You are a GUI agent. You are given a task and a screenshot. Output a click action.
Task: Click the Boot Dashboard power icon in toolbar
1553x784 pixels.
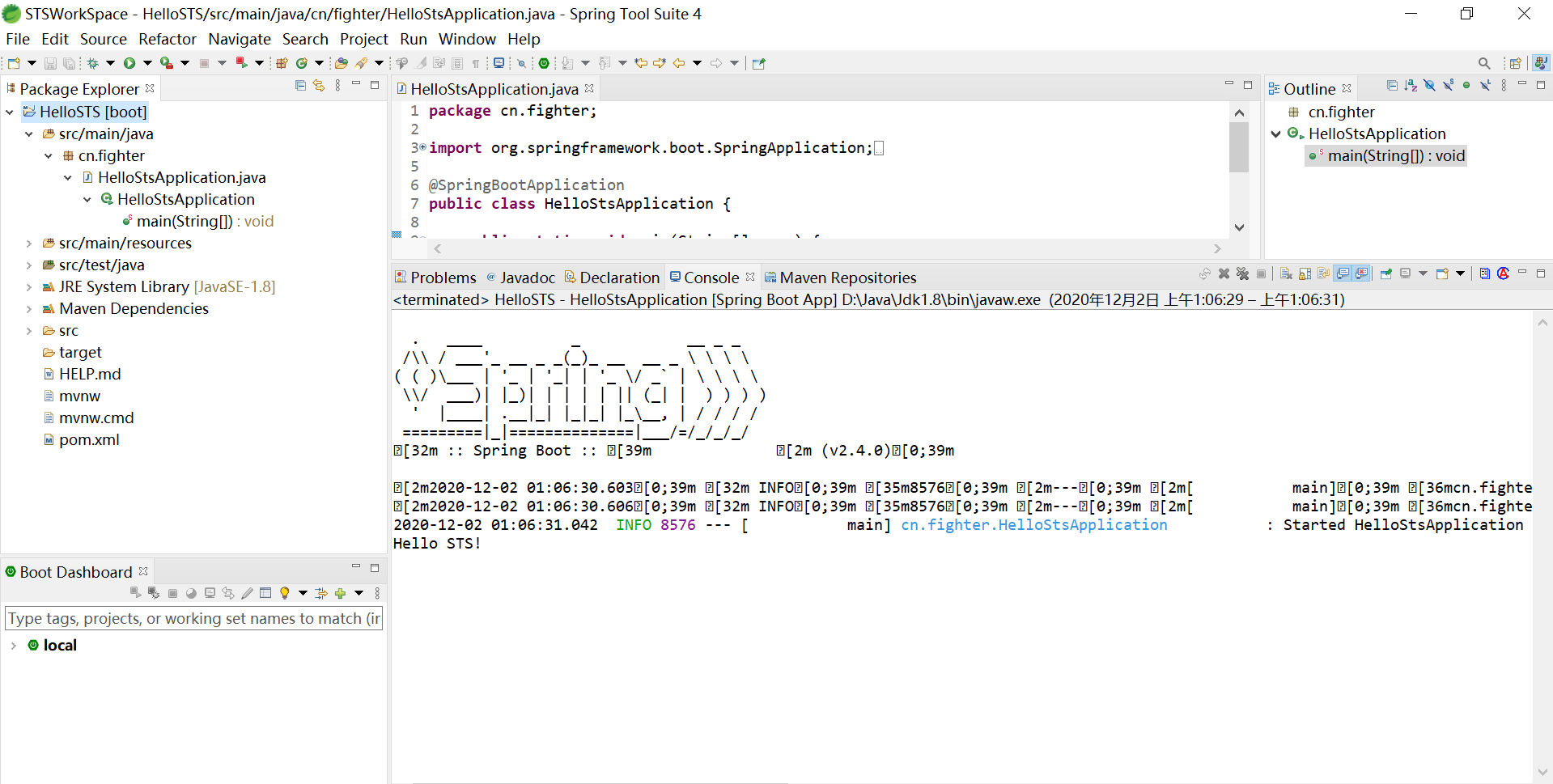click(x=544, y=63)
